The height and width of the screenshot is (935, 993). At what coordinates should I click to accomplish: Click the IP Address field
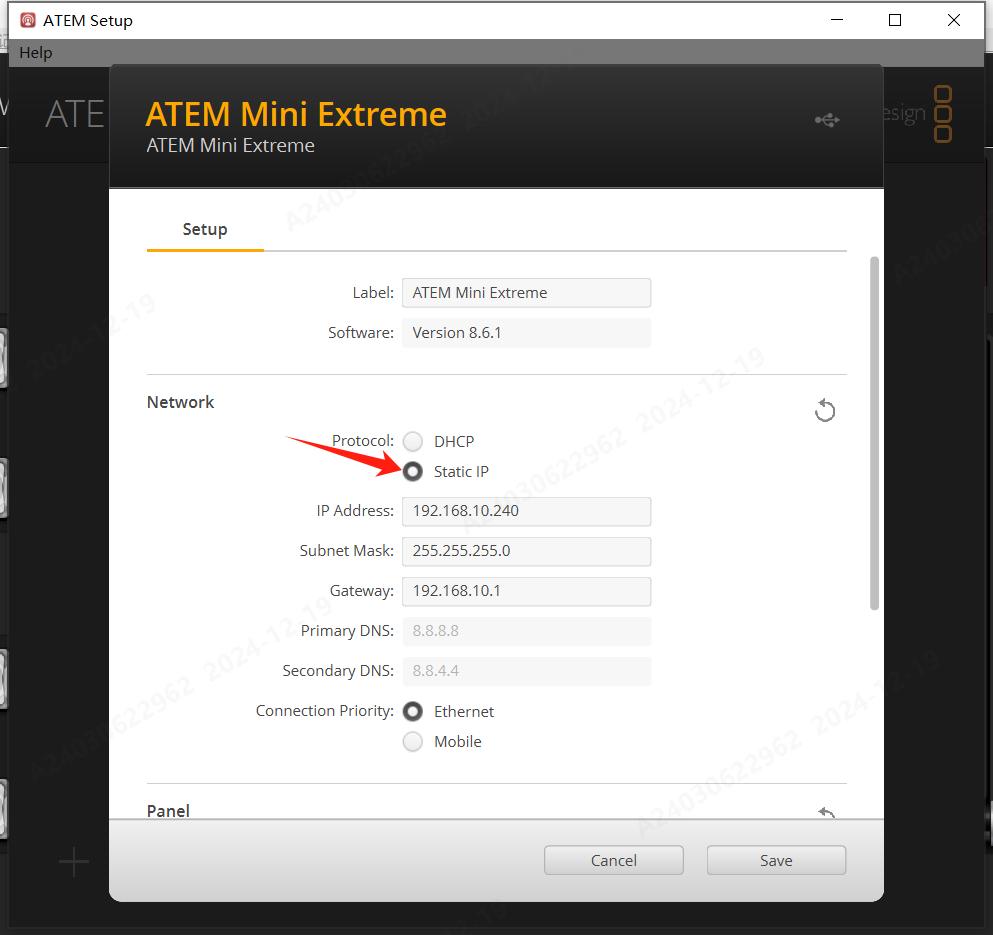526,511
